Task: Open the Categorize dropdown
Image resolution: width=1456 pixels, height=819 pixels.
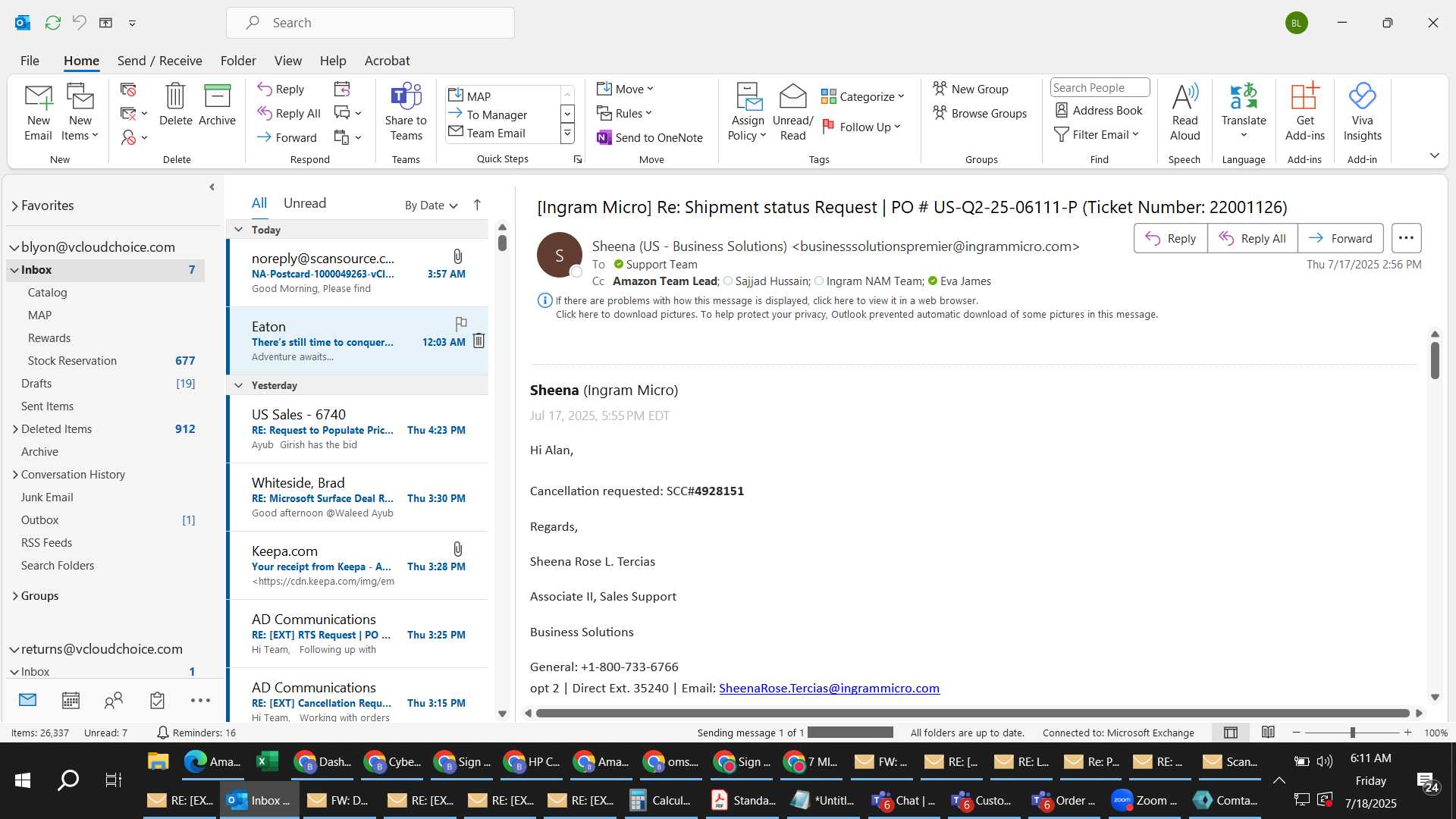Action: coord(863,96)
